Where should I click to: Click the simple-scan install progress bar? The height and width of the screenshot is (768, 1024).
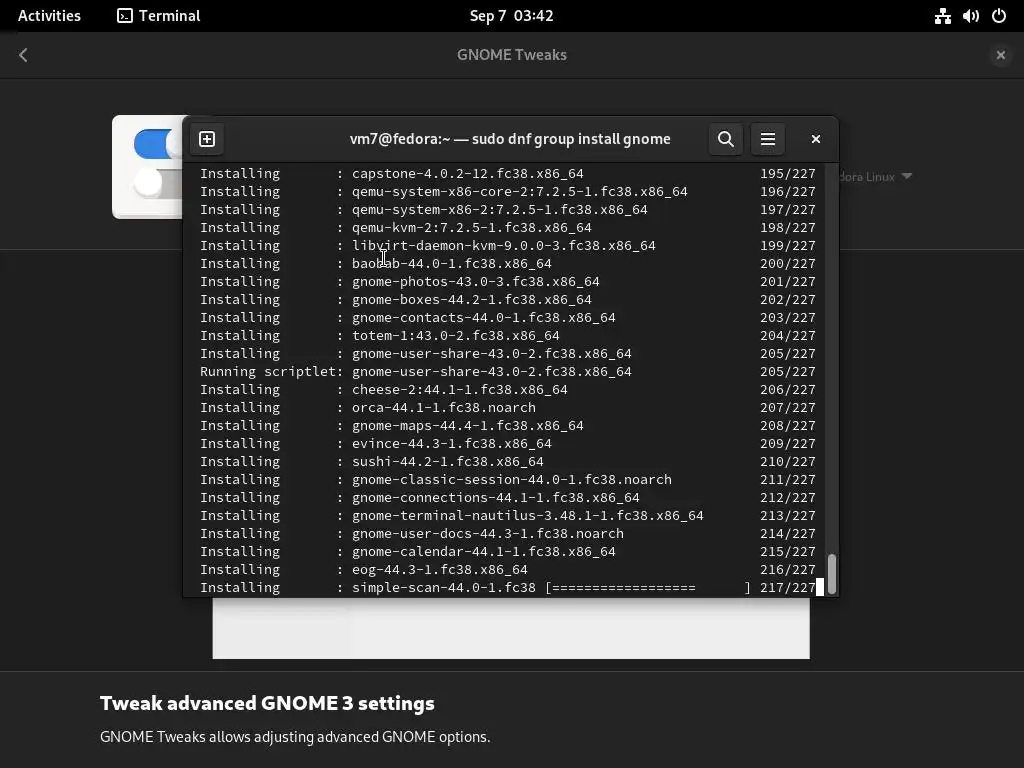tap(648, 587)
